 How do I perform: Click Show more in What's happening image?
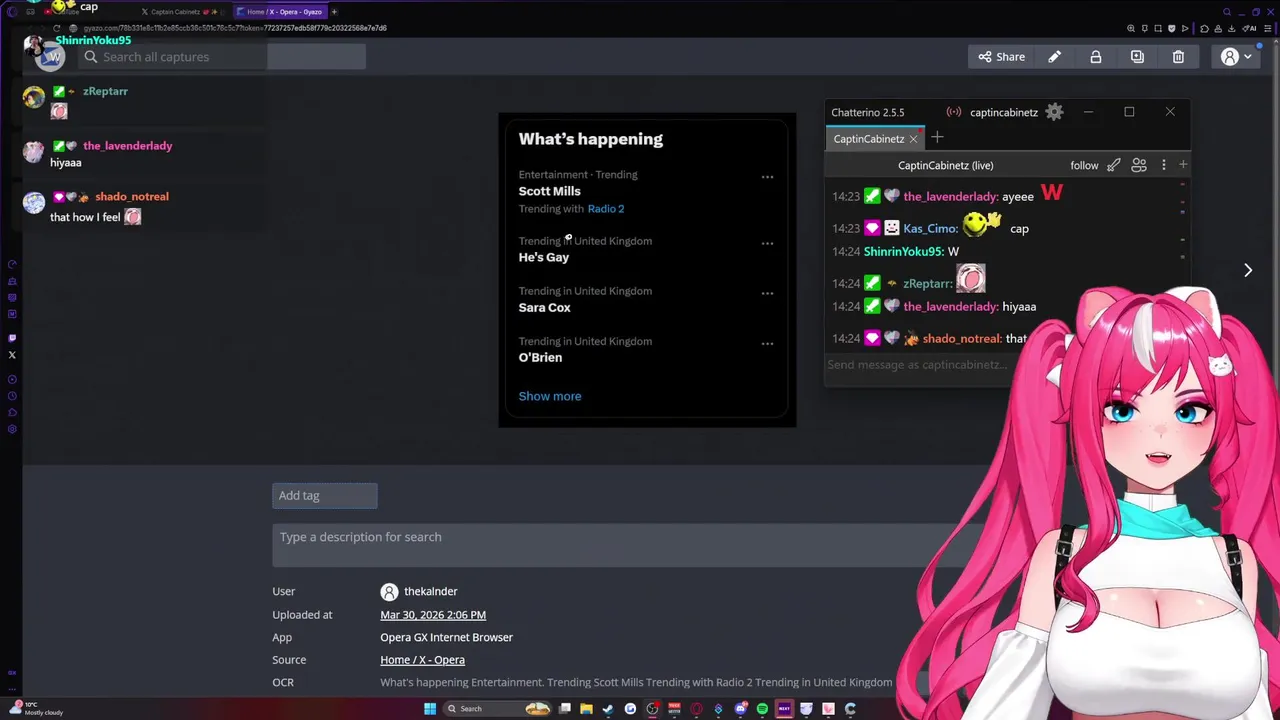point(550,396)
